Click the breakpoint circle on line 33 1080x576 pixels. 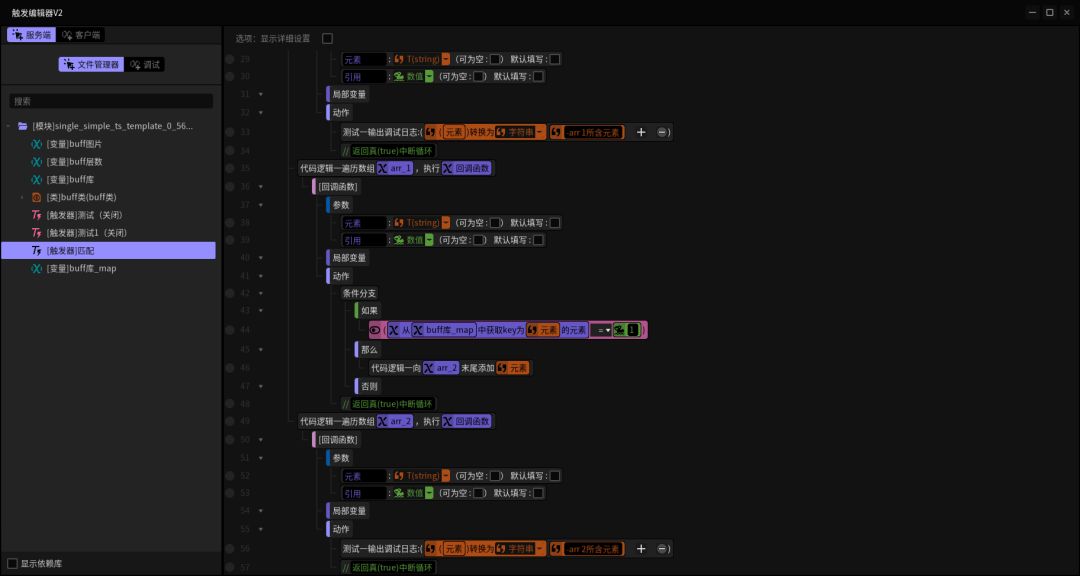[230, 132]
